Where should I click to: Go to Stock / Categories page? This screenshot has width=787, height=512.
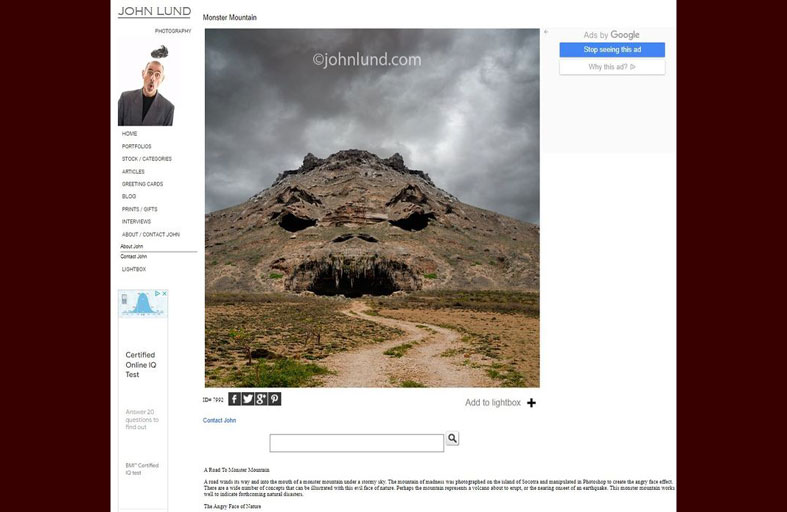147,159
